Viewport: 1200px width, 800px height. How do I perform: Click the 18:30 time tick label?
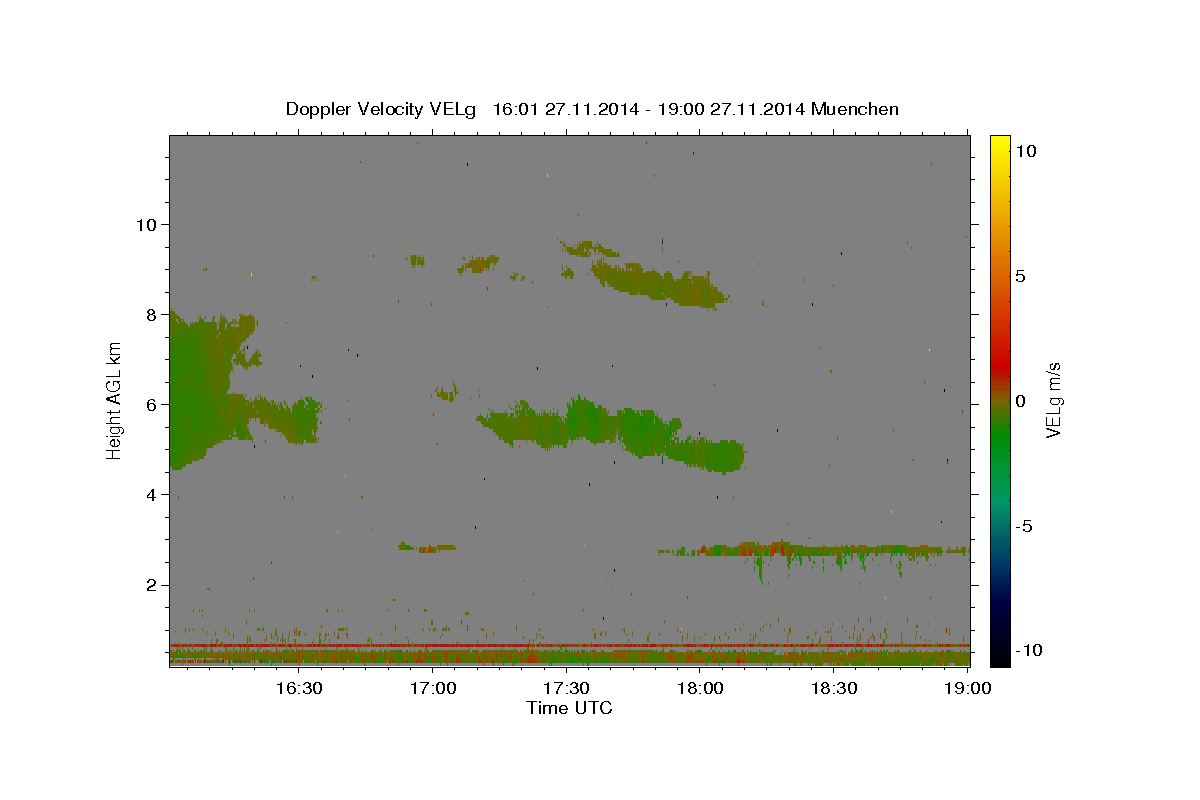coord(834,688)
